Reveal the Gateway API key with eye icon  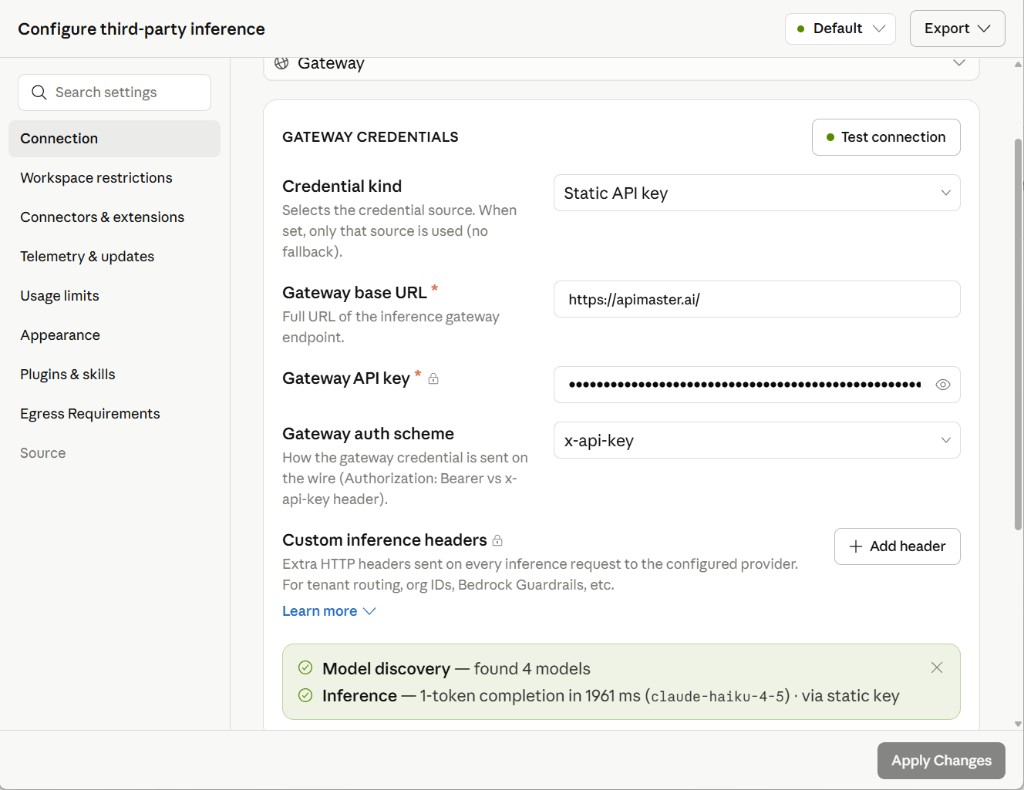pos(942,385)
